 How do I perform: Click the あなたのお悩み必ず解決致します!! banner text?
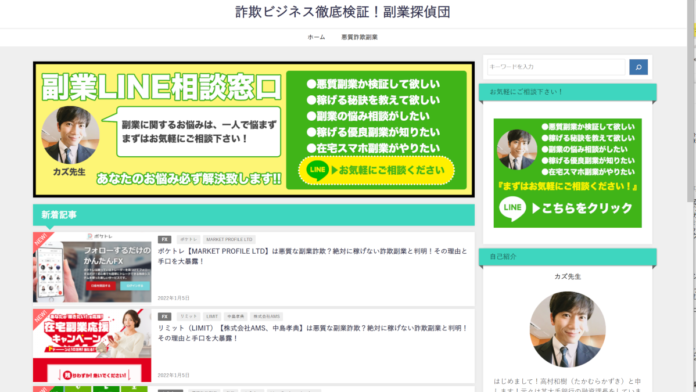189,179
